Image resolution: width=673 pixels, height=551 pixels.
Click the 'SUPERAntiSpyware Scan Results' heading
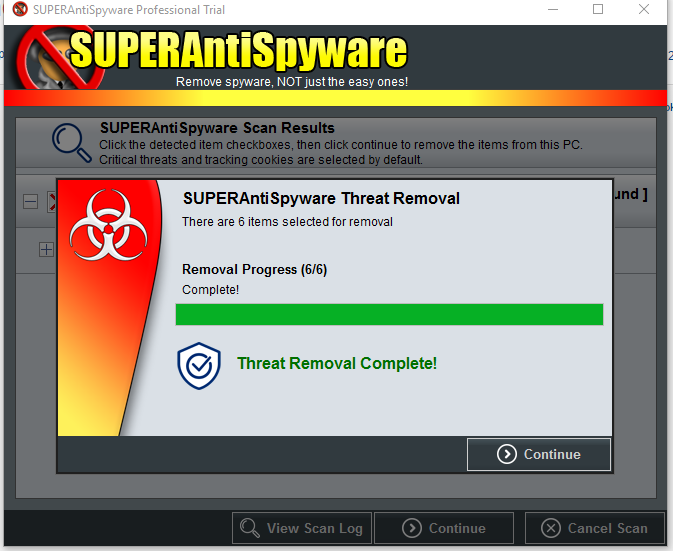tap(217, 128)
